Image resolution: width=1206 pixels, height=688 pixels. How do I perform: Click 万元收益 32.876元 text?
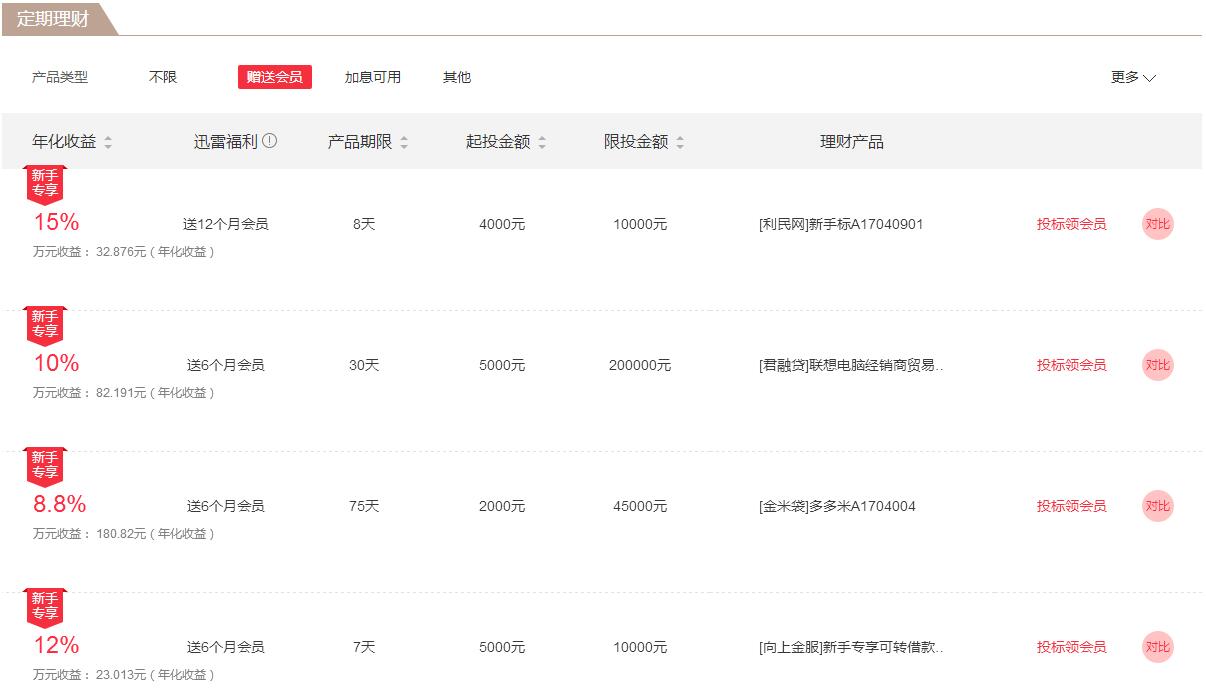coord(124,252)
